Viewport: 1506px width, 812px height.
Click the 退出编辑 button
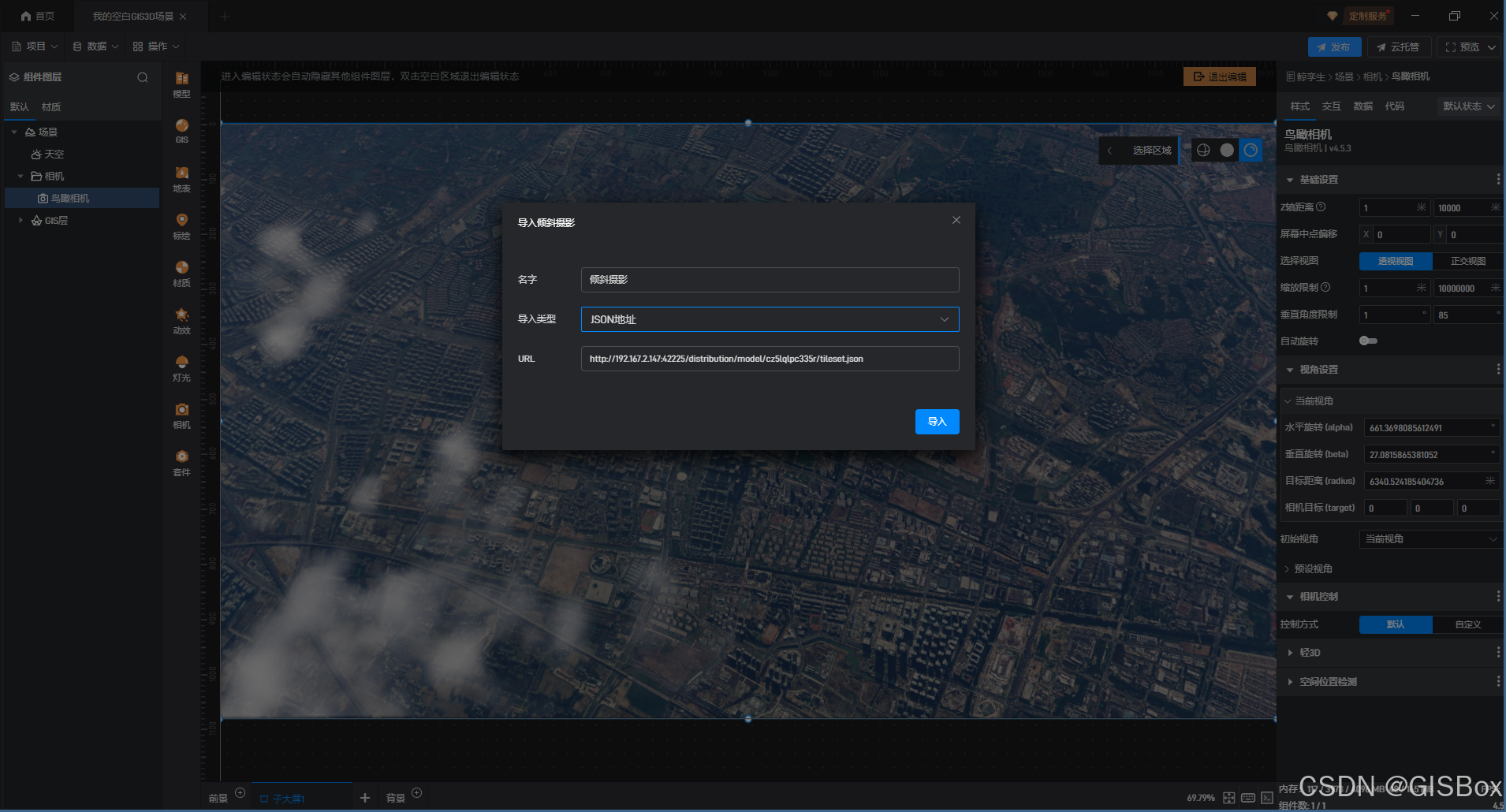click(x=1220, y=76)
